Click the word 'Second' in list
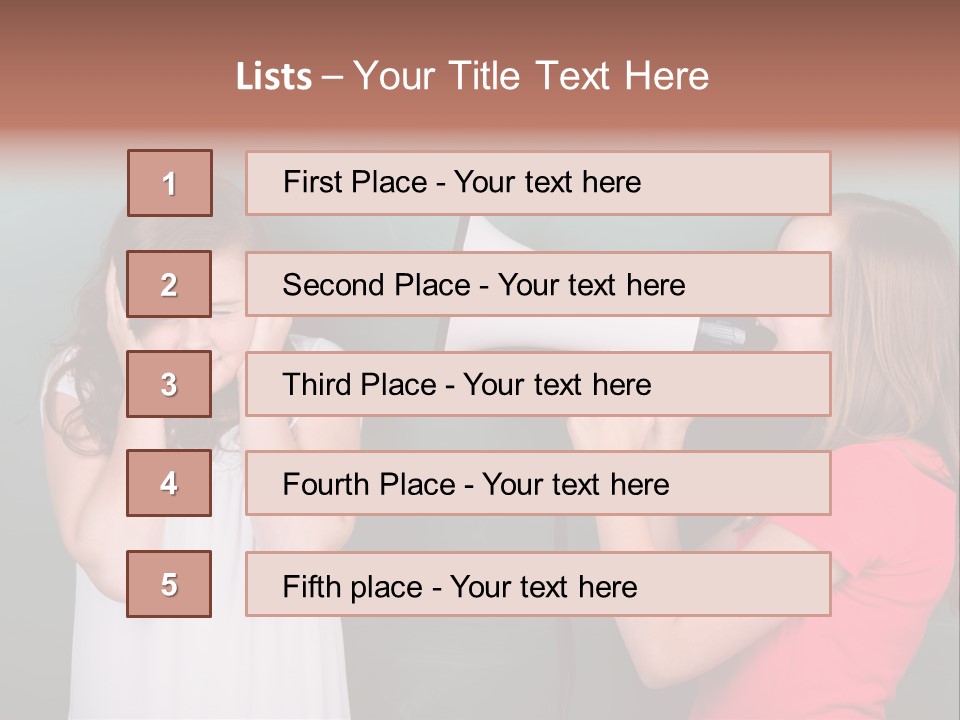The width and height of the screenshot is (960, 720). click(333, 285)
